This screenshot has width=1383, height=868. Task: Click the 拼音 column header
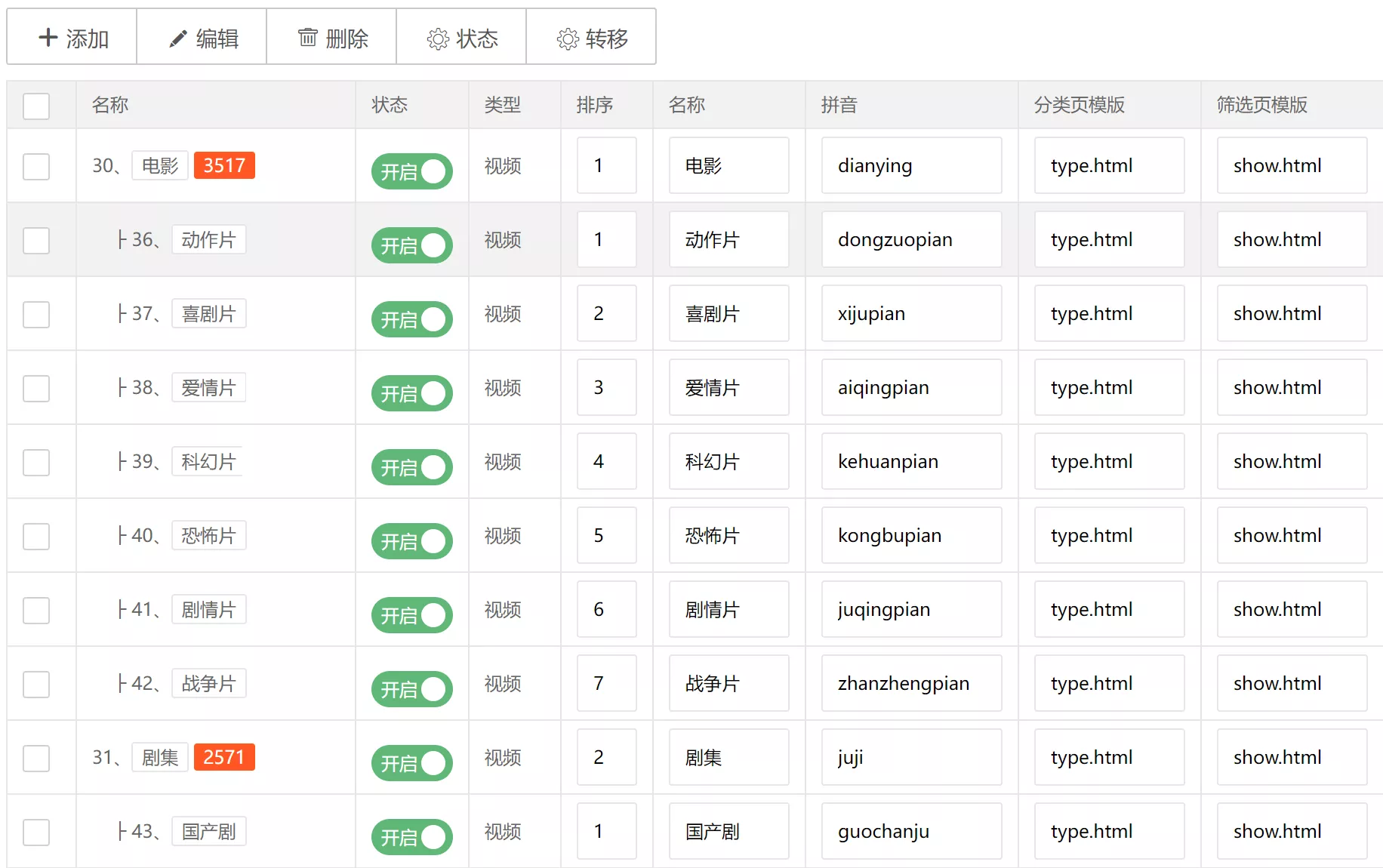[x=839, y=105]
